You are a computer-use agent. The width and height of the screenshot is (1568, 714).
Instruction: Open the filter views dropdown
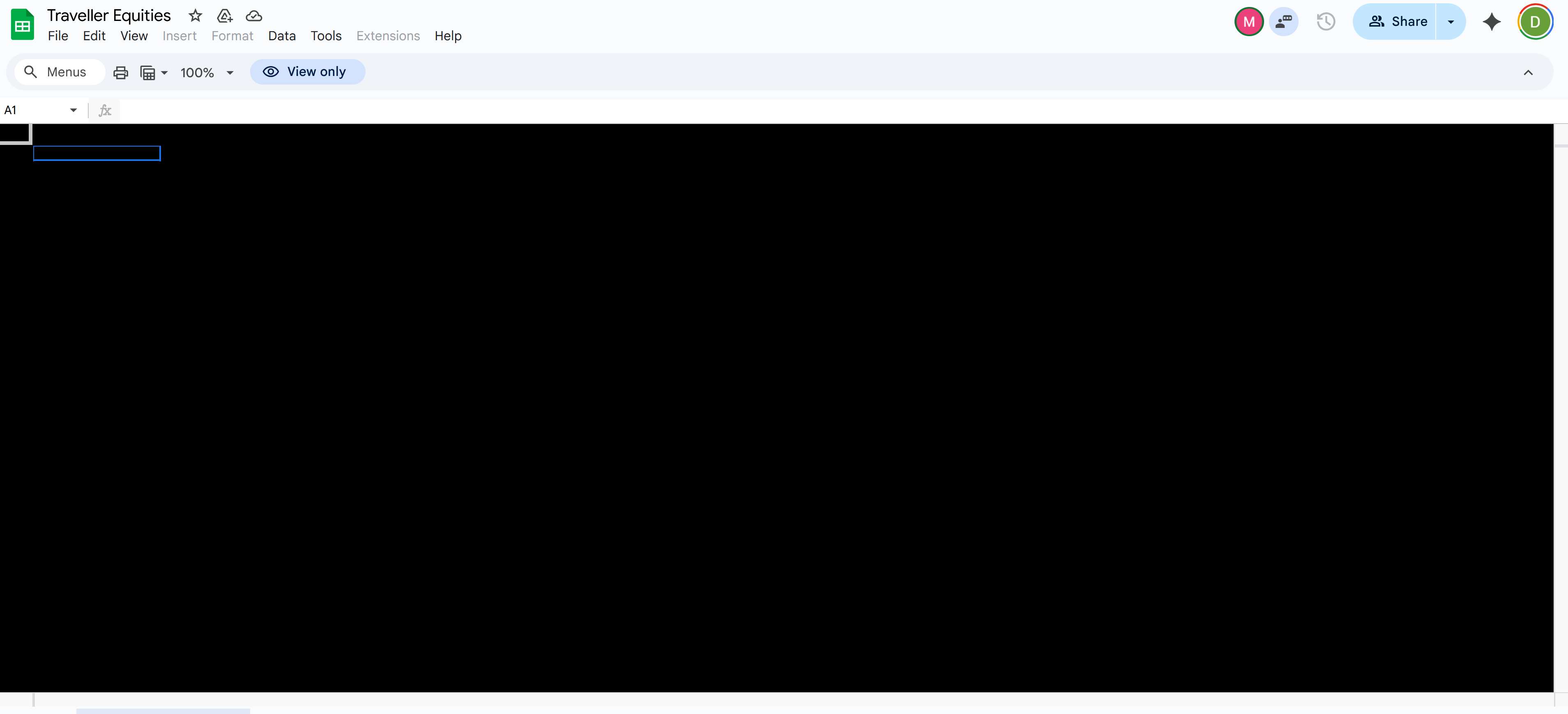154,72
